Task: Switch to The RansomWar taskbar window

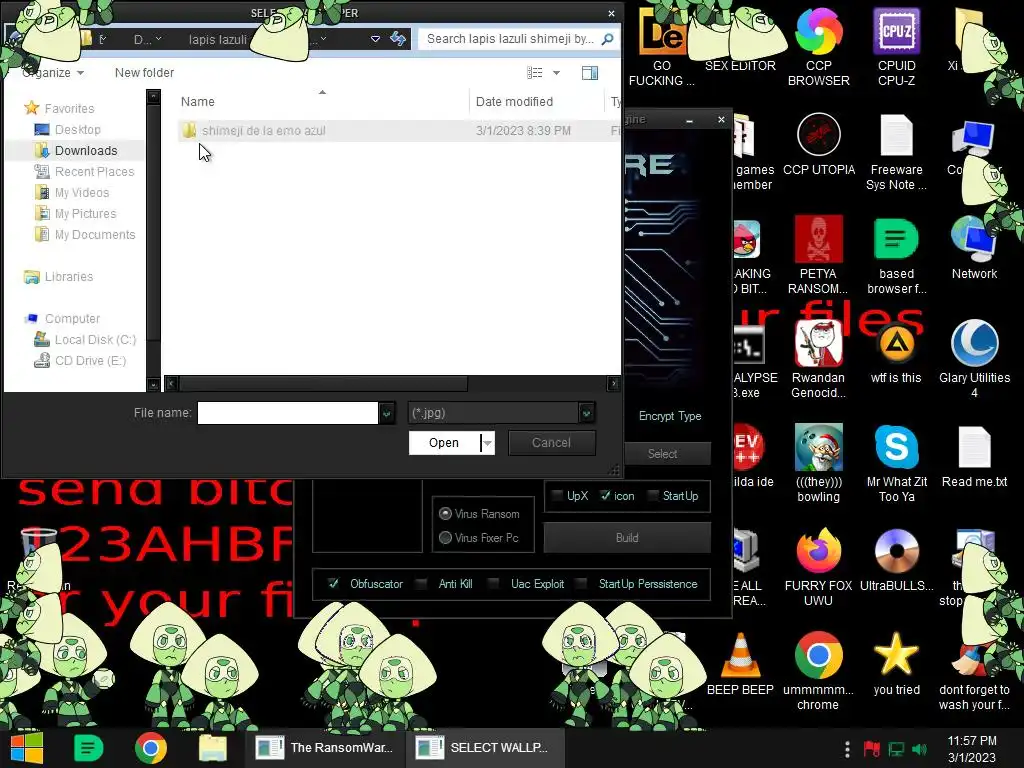Action: [x=325, y=748]
